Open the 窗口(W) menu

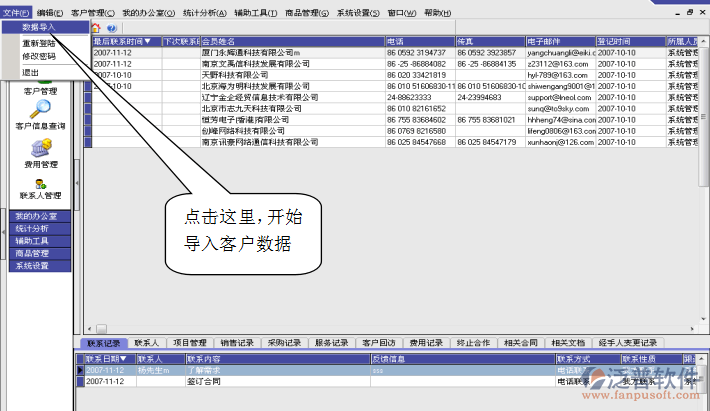pos(402,13)
